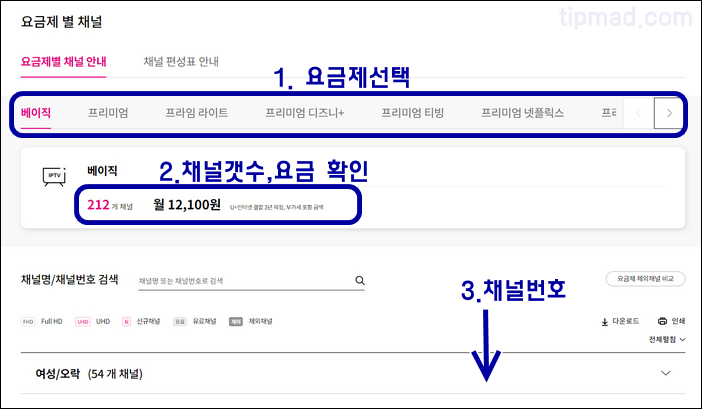This screenshot has height=409, width=702.
Task: Choose the 프리미엄 디즈니+ plan tab
Action: click(x=304, y=113)
